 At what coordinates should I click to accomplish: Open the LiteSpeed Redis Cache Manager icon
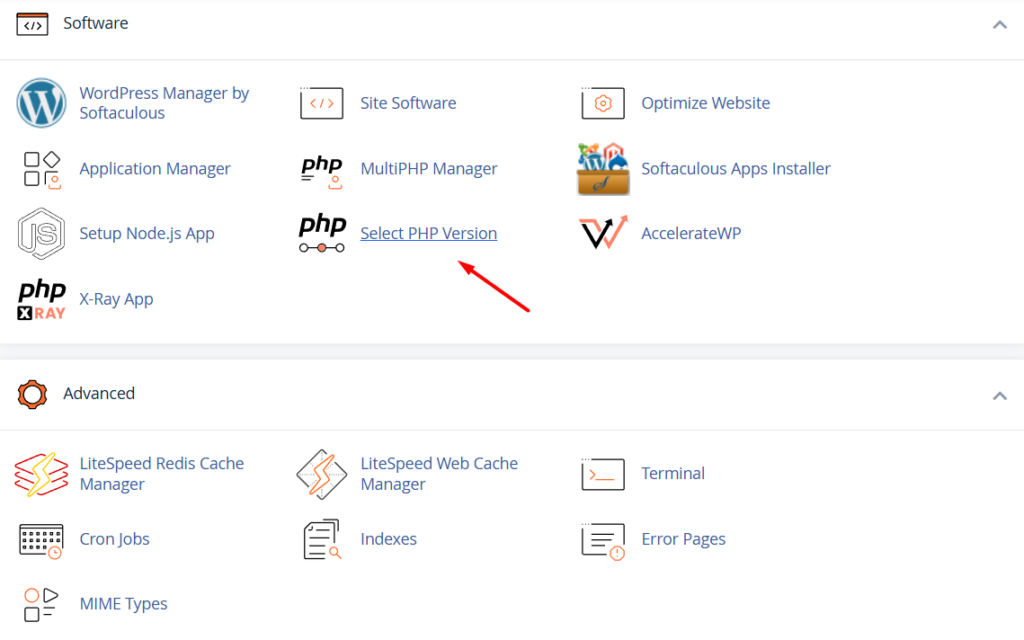(41, 474)
